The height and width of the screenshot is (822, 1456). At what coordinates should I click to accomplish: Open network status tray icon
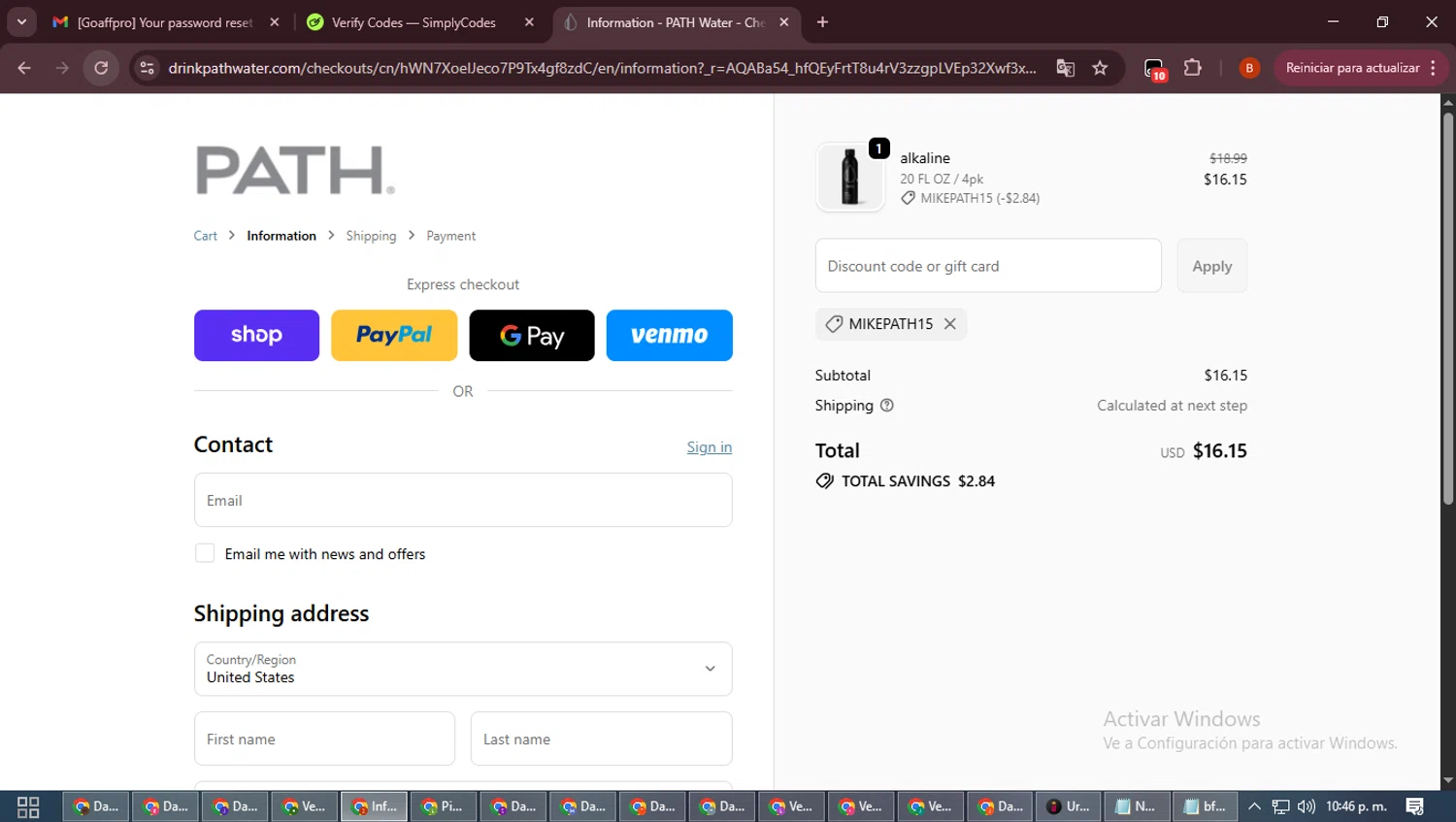[1280, 806]
